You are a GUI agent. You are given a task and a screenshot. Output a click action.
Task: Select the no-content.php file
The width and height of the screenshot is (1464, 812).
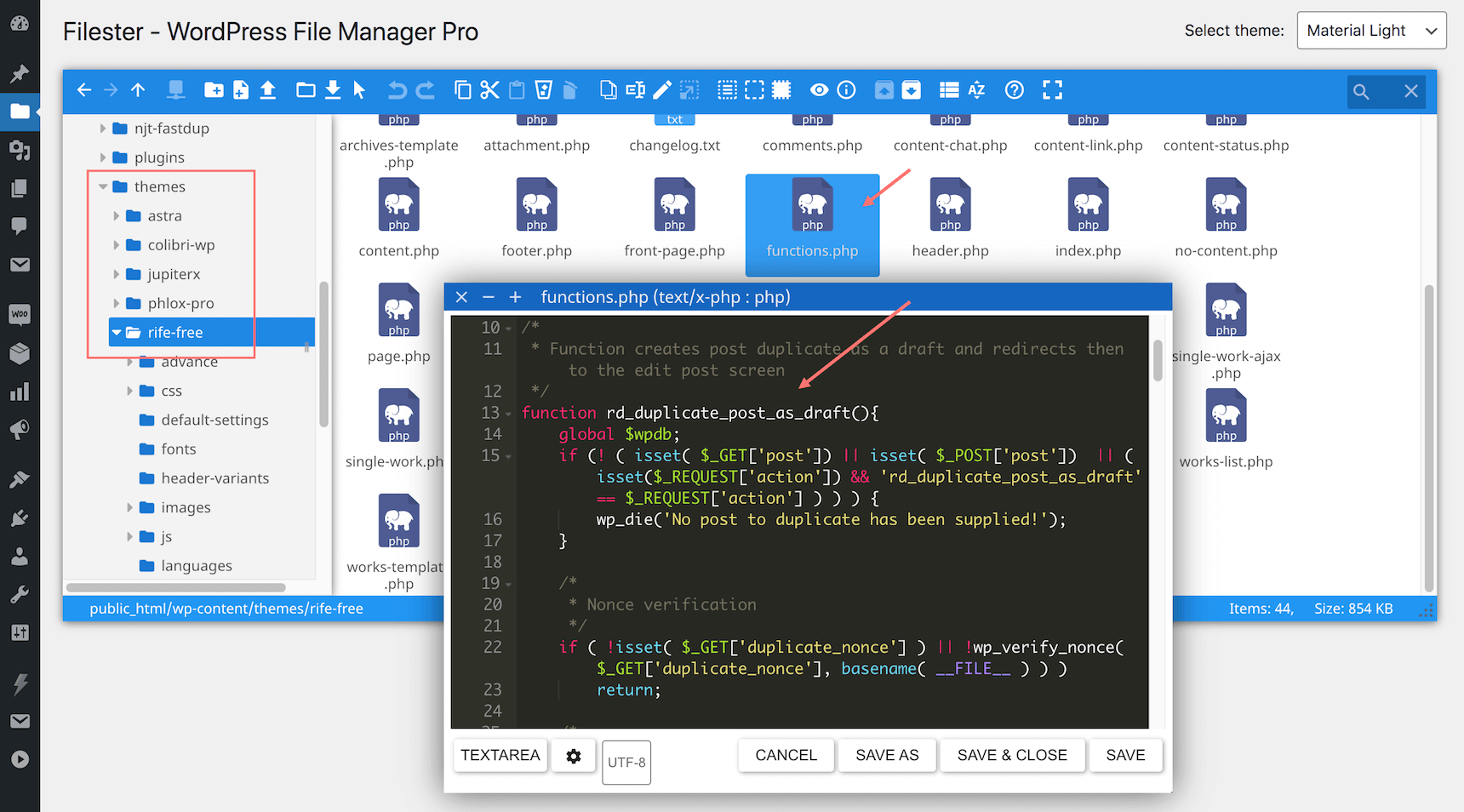click(x=1226, y=219)
